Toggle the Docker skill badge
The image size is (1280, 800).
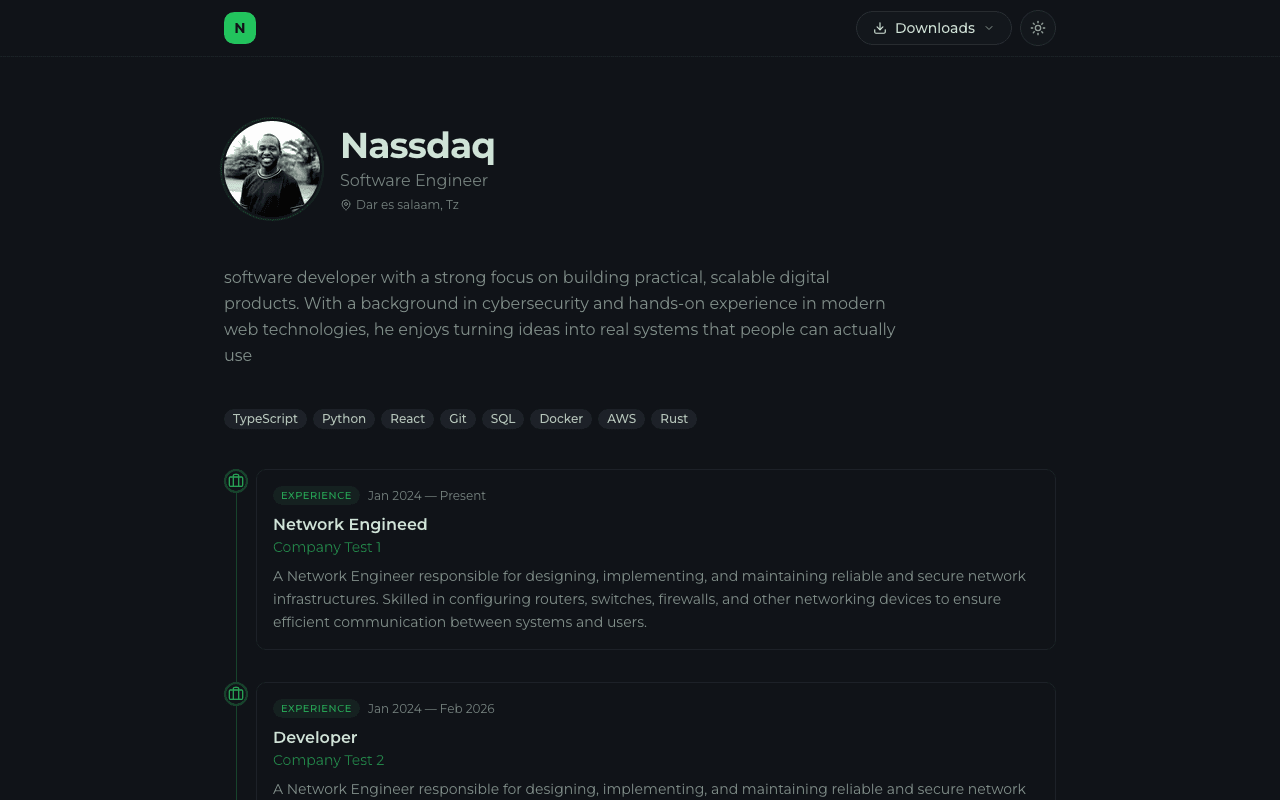(561, 418)
